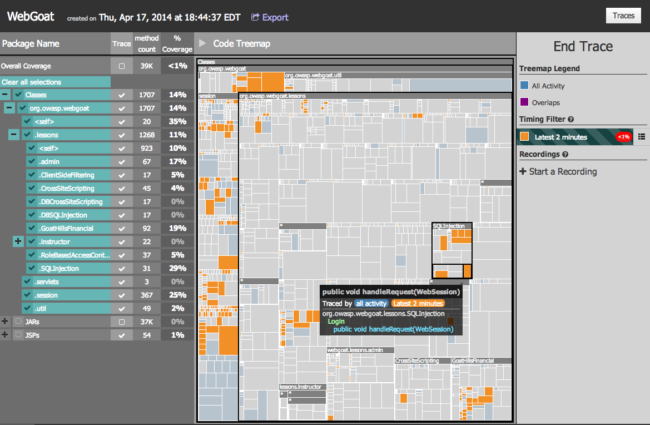The height and width of the screenshot is (425, 650).
Task: Select lessons.instructor treemap header
Action: tap(301, 386)
